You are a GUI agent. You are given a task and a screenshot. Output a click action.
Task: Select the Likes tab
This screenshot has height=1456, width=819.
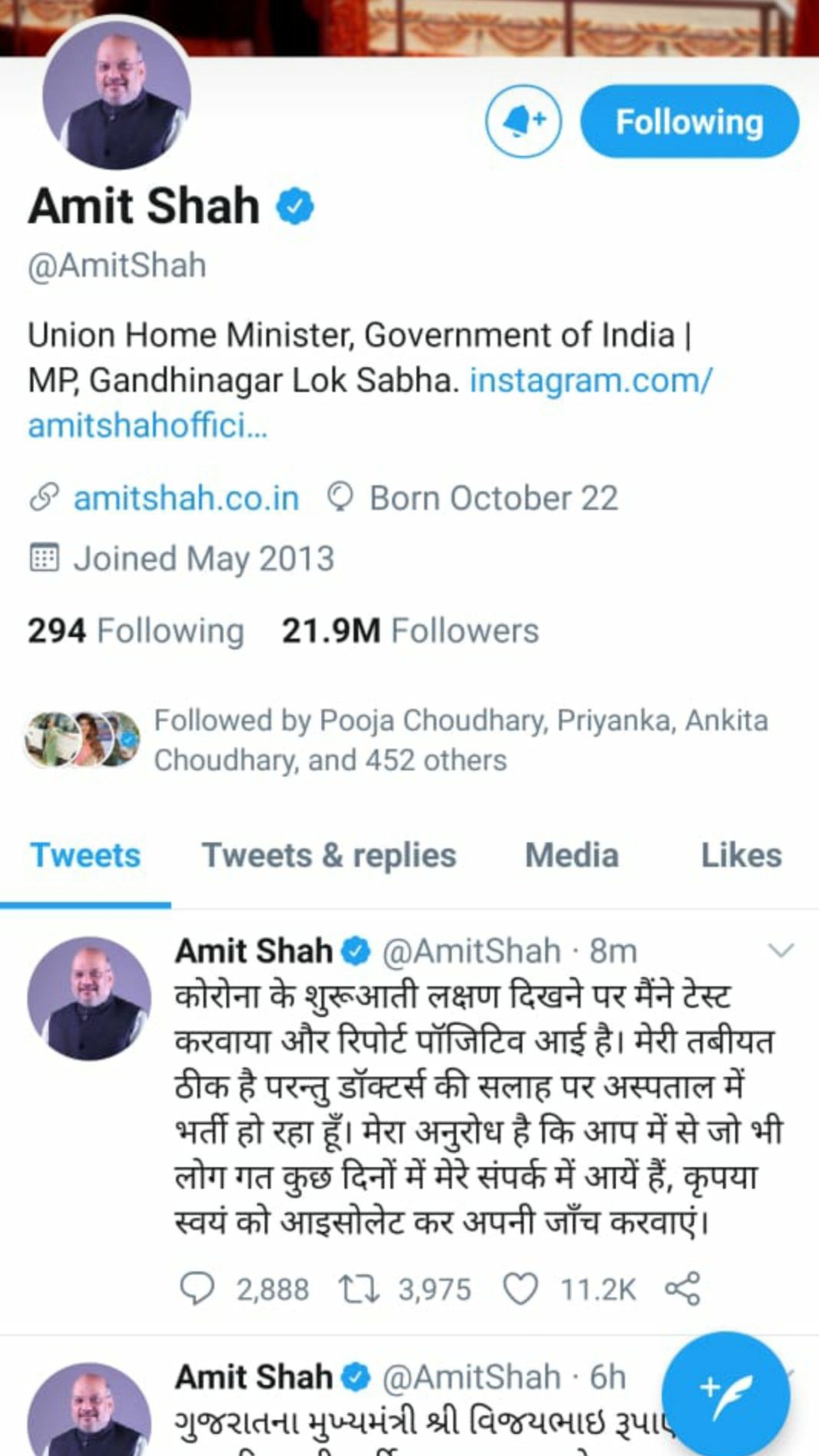[741, 855]
